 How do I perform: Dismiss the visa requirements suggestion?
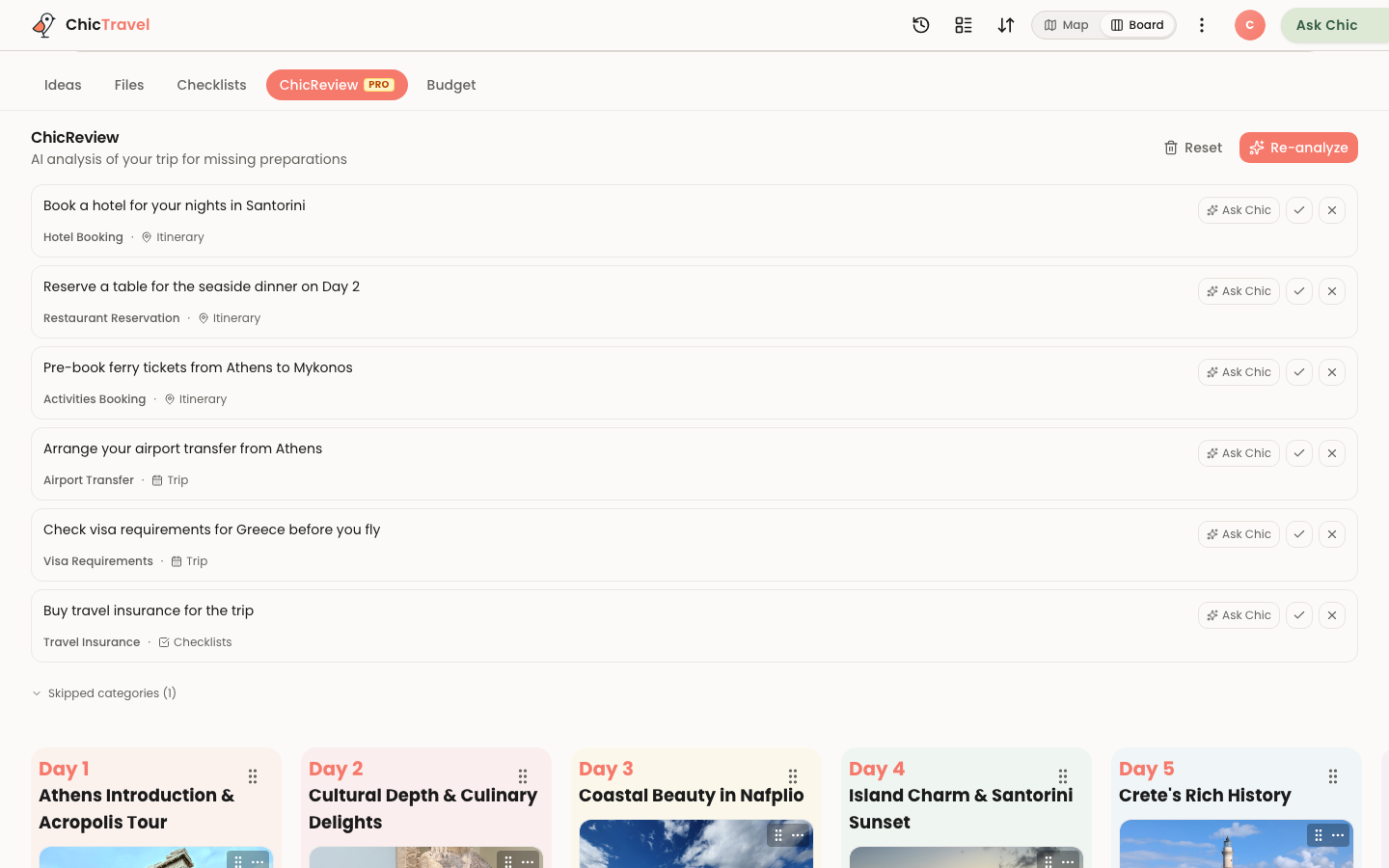point(1332,534)
